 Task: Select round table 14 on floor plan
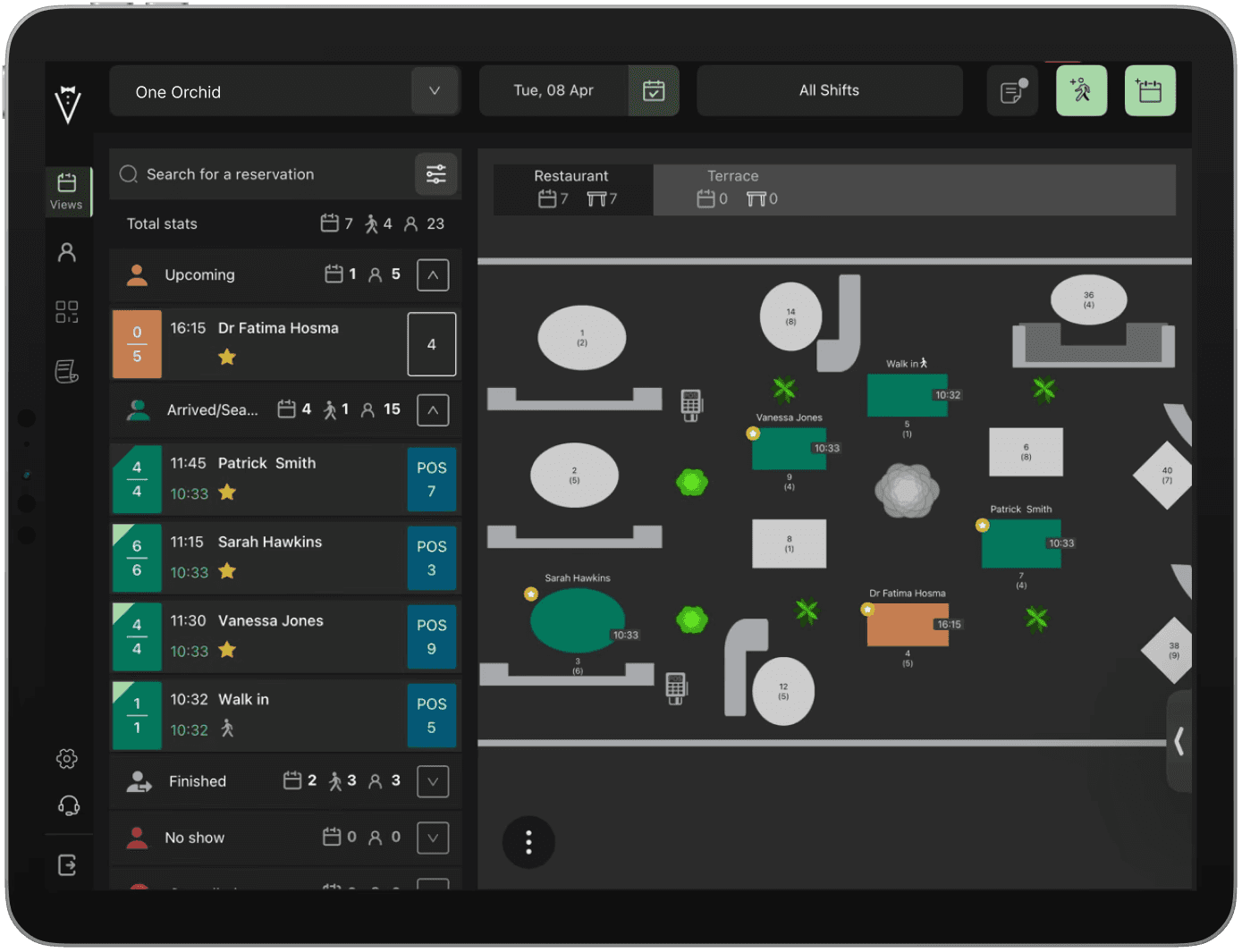(790, 316)
